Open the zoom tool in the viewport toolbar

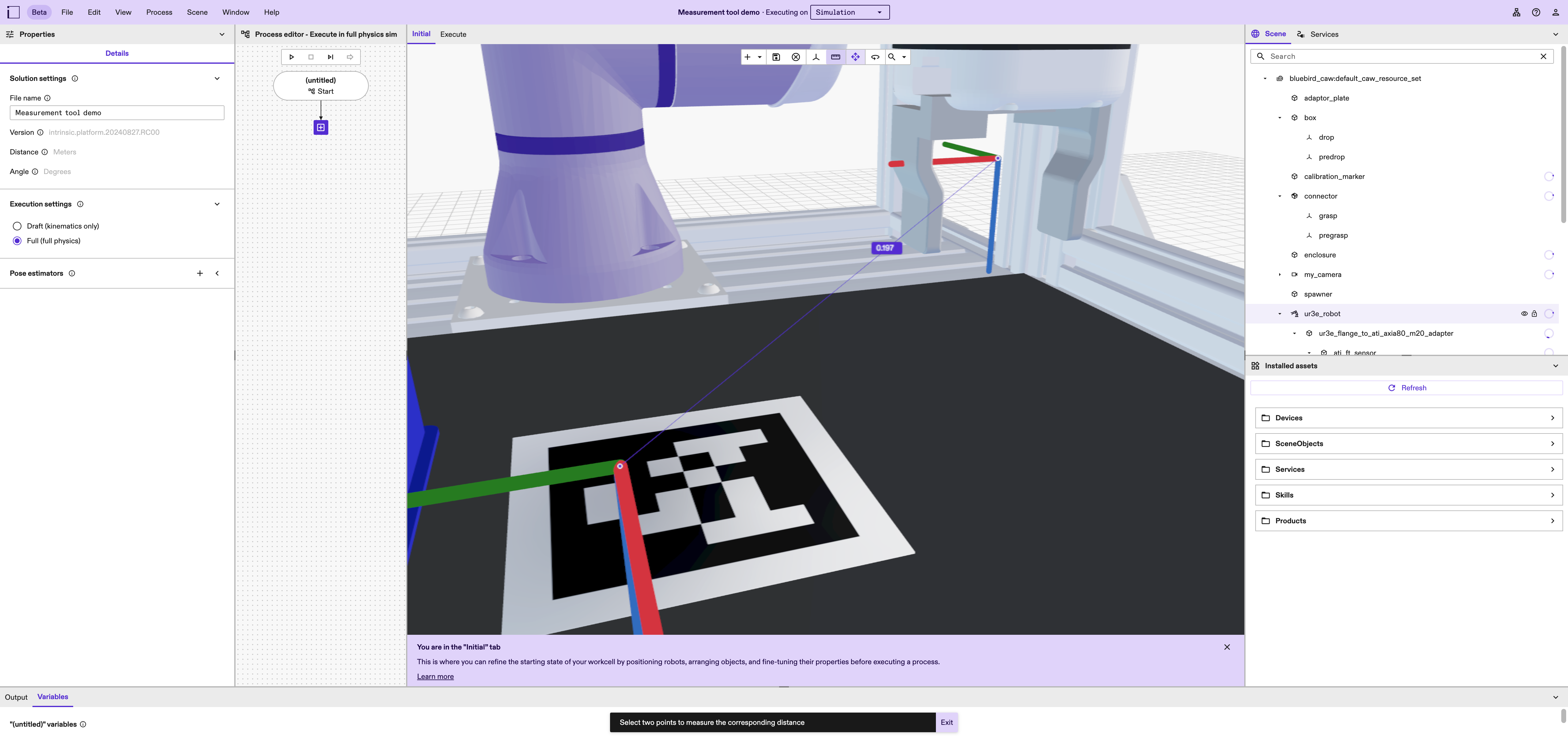(x=891, y=57)
